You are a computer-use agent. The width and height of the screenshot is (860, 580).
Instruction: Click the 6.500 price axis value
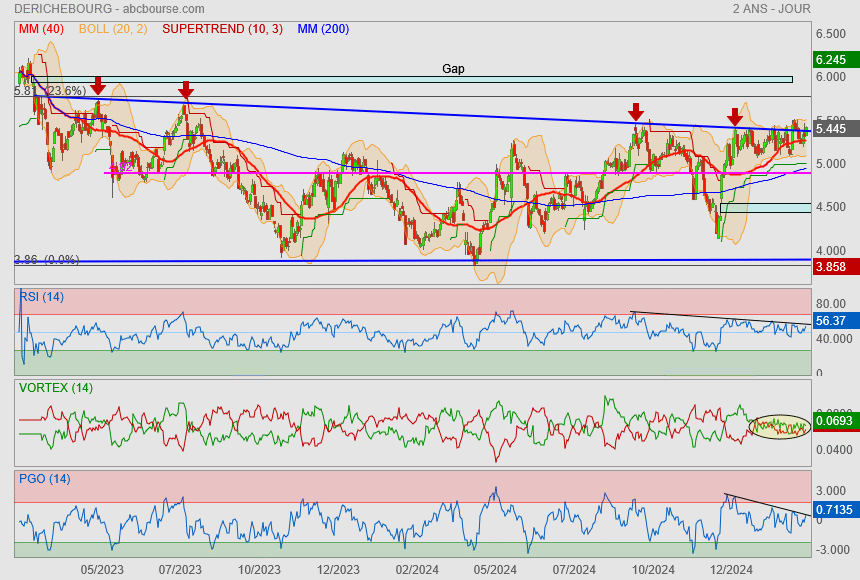point(830,33)
